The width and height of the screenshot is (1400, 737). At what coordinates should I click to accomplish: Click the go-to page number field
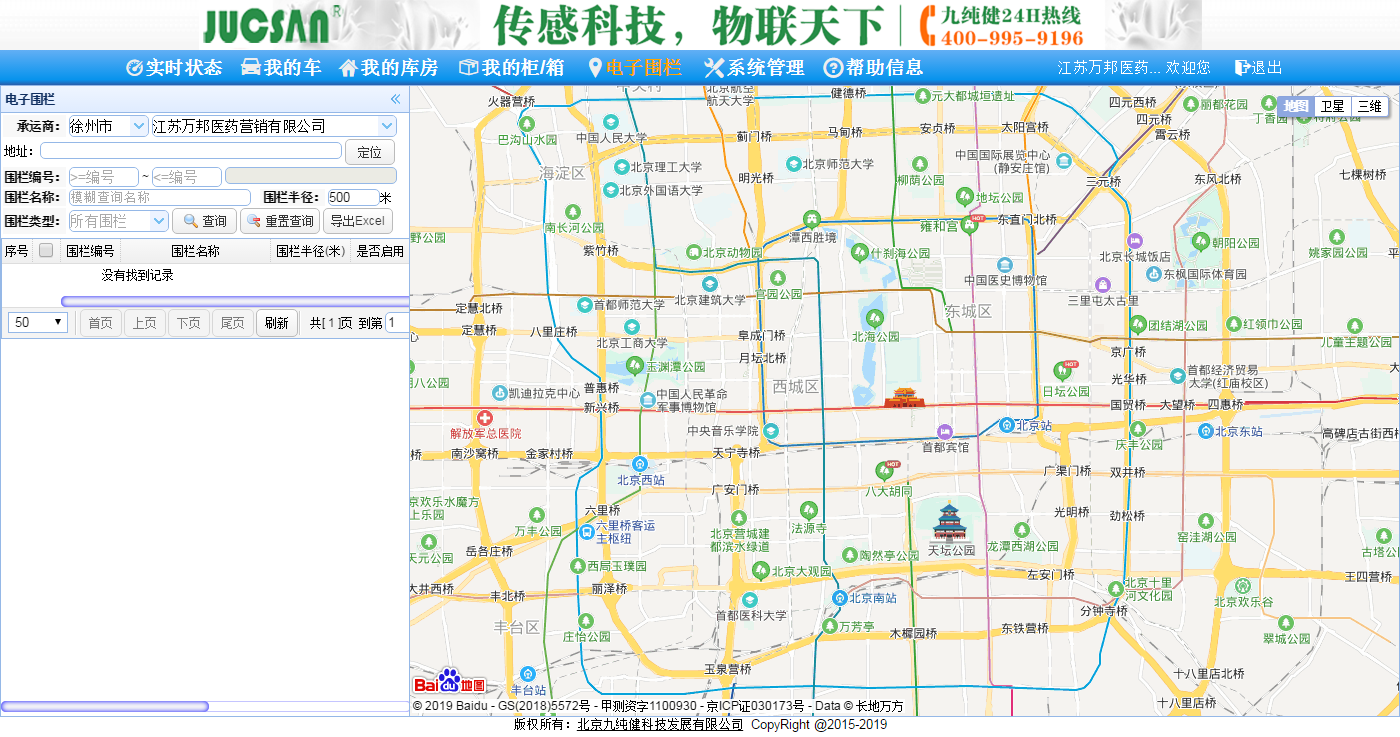pos(396,322)
